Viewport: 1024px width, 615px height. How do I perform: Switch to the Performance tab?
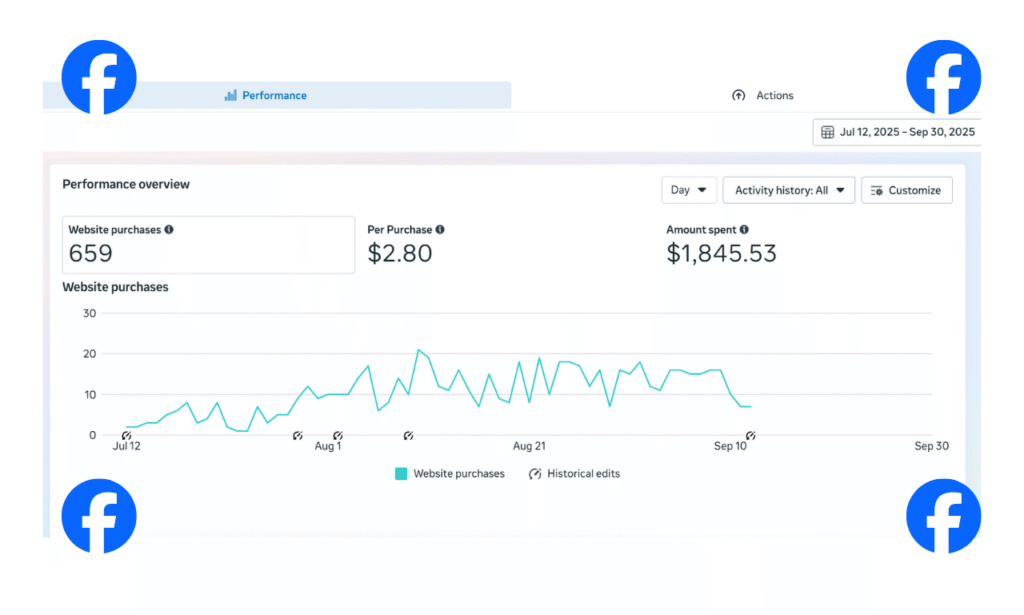(x=277, y=95)
